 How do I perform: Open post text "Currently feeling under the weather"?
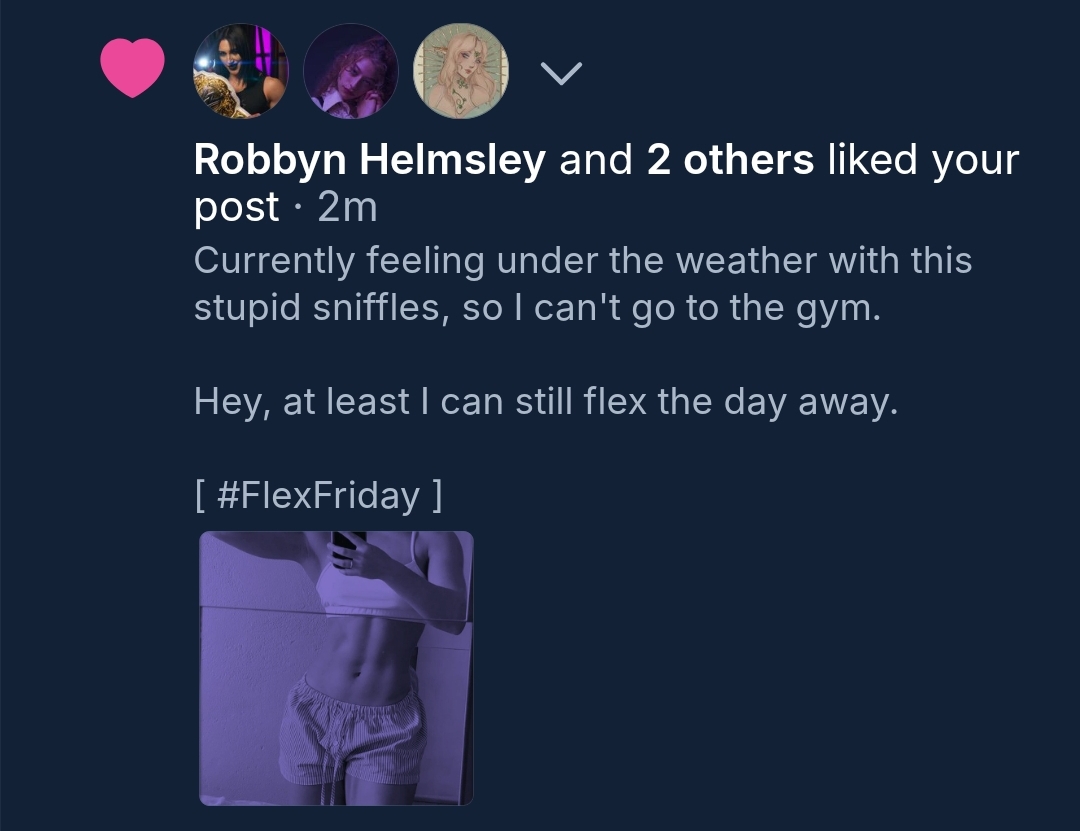point(582,260)
